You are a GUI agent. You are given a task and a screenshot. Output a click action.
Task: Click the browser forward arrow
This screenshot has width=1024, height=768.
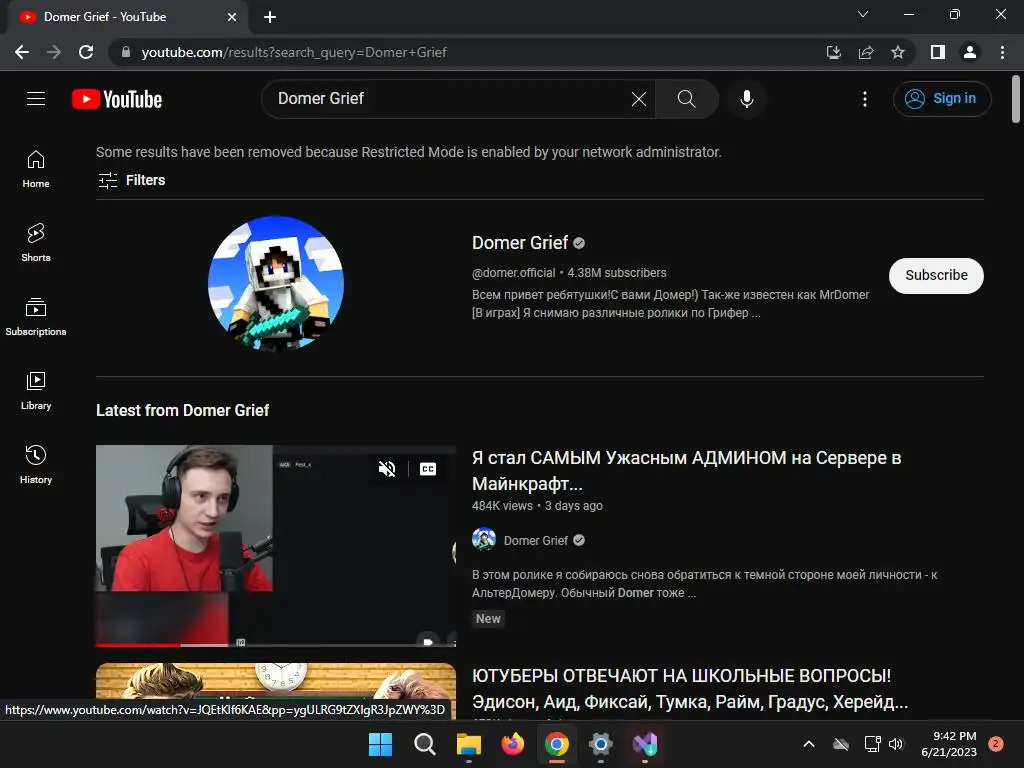tap(54, 52)
